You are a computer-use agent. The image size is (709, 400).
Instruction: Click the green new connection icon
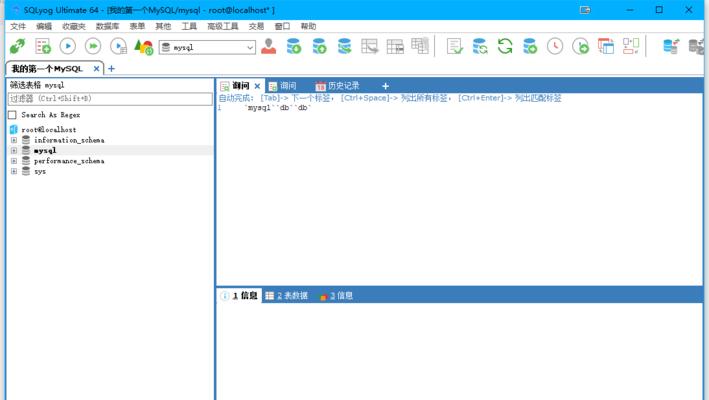18,46
